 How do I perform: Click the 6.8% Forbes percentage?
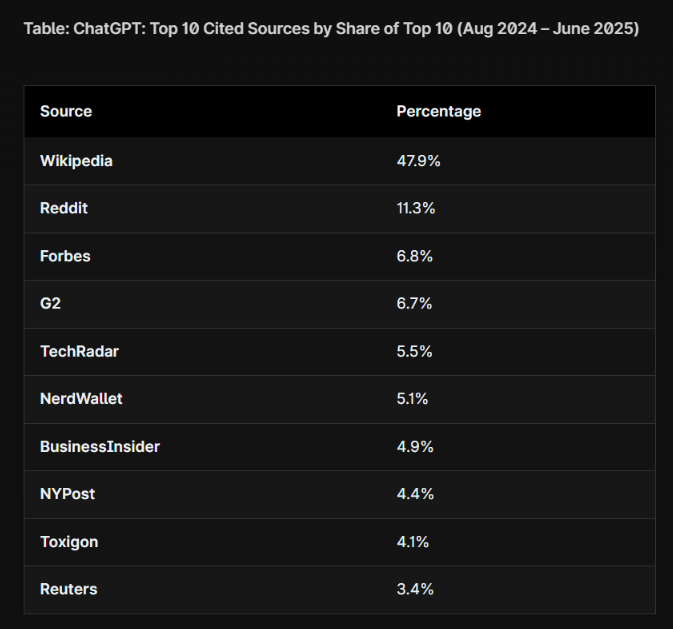click(x=415, y=256)
